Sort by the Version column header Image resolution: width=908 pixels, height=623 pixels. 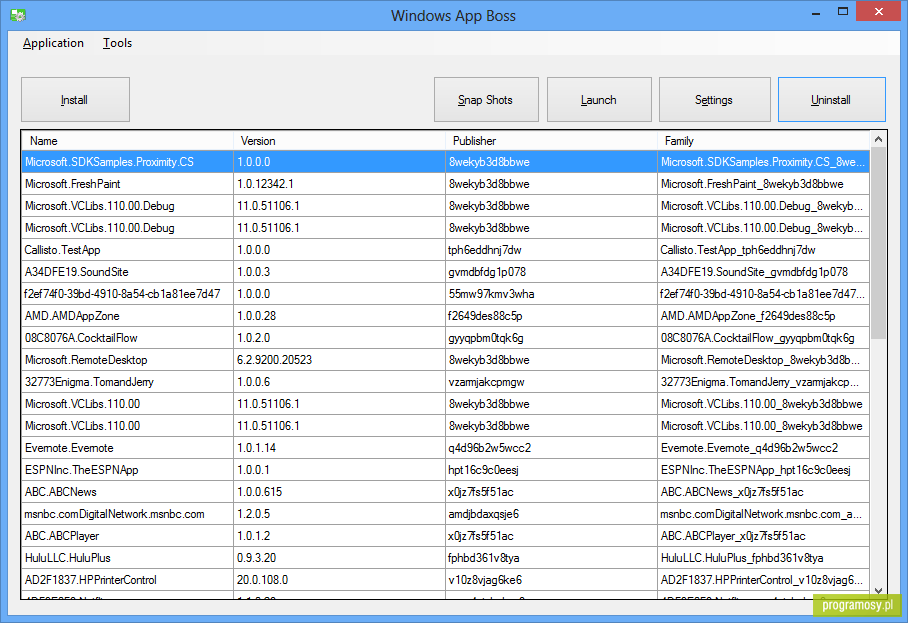tap(339, 141)
